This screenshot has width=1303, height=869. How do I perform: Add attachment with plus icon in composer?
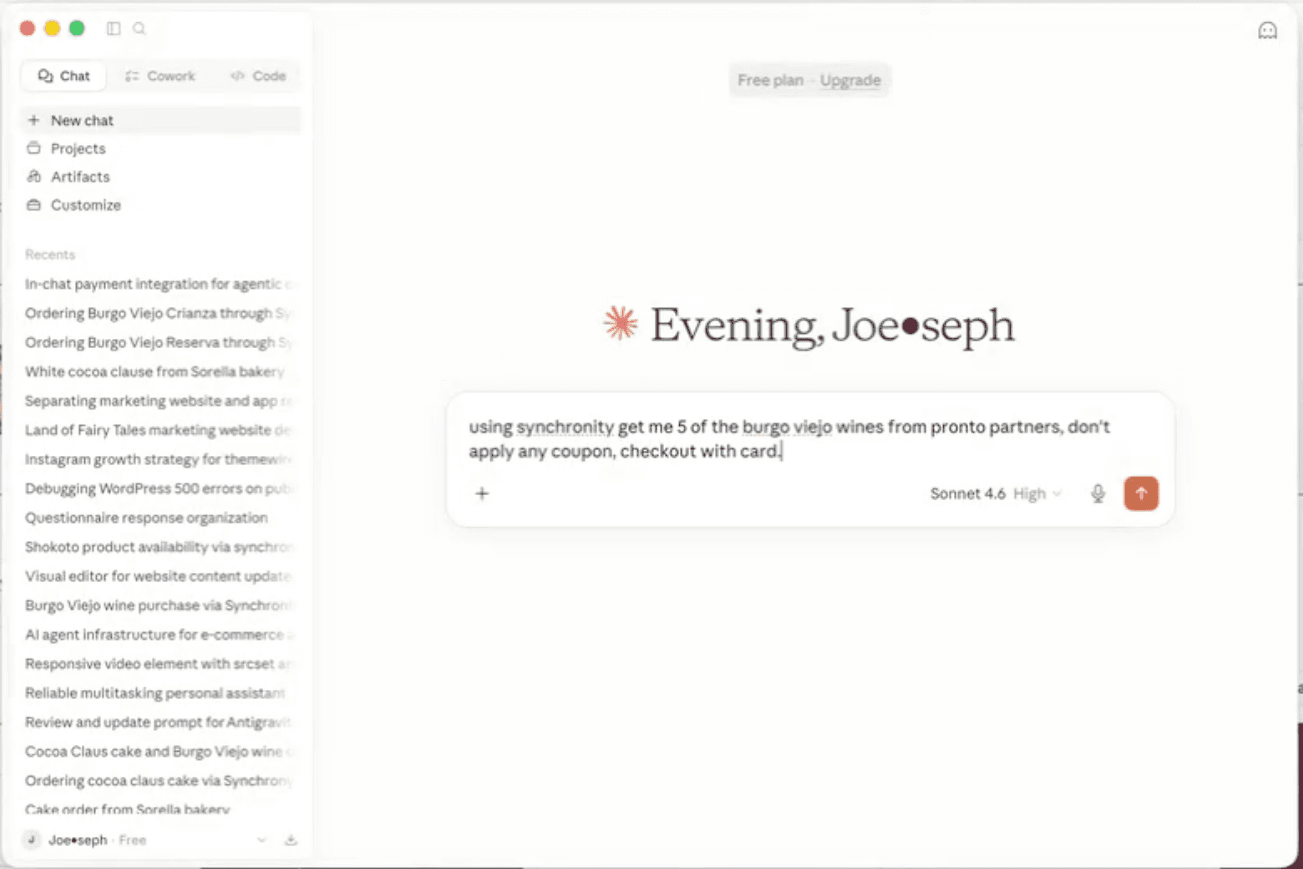pos(482,493)
